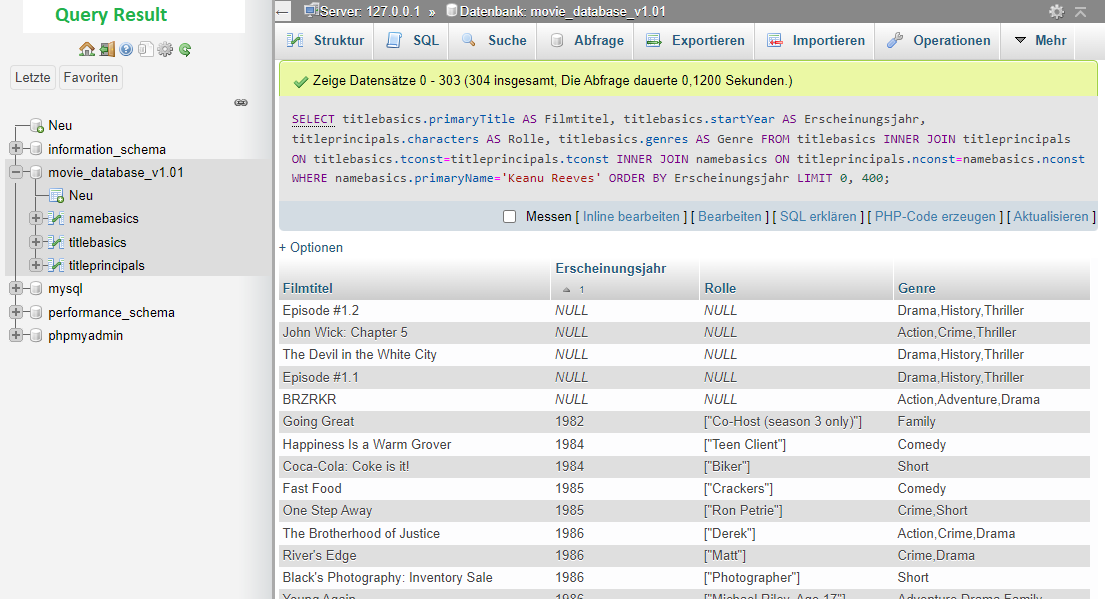Click the titlebasics table icon
The height and width of the screenshot is (599, 1105).
click(x=56, y=242)
